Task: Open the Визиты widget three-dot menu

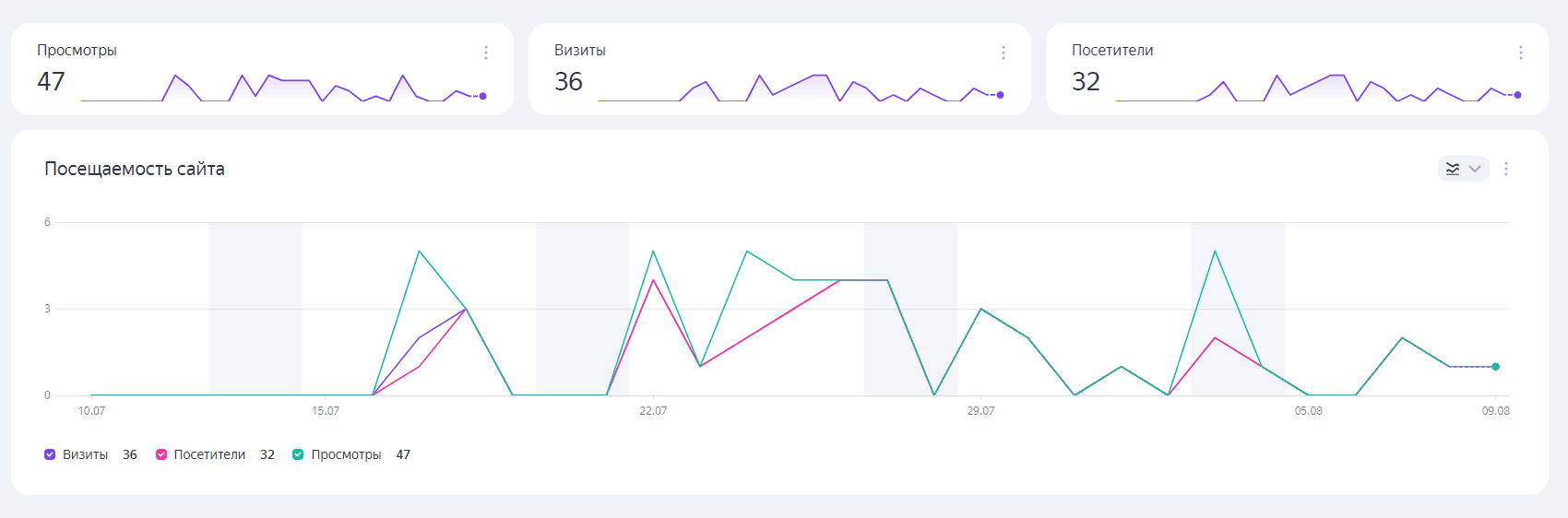Action: coord(1004,53)
